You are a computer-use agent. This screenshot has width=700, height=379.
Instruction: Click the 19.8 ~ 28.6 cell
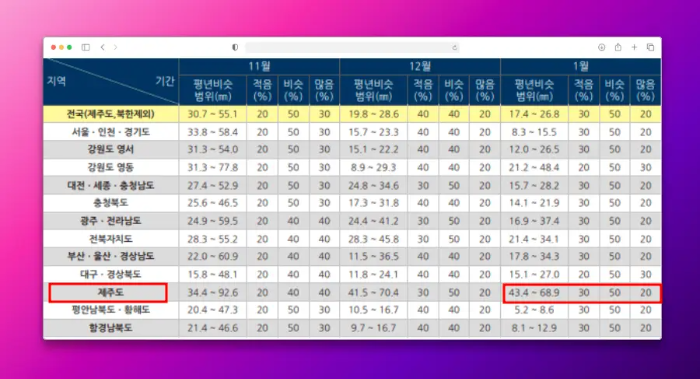point(374,114)
